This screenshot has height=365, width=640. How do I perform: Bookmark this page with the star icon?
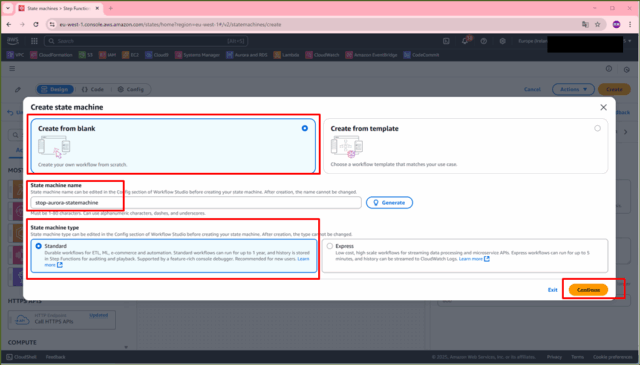coord(598,24)
